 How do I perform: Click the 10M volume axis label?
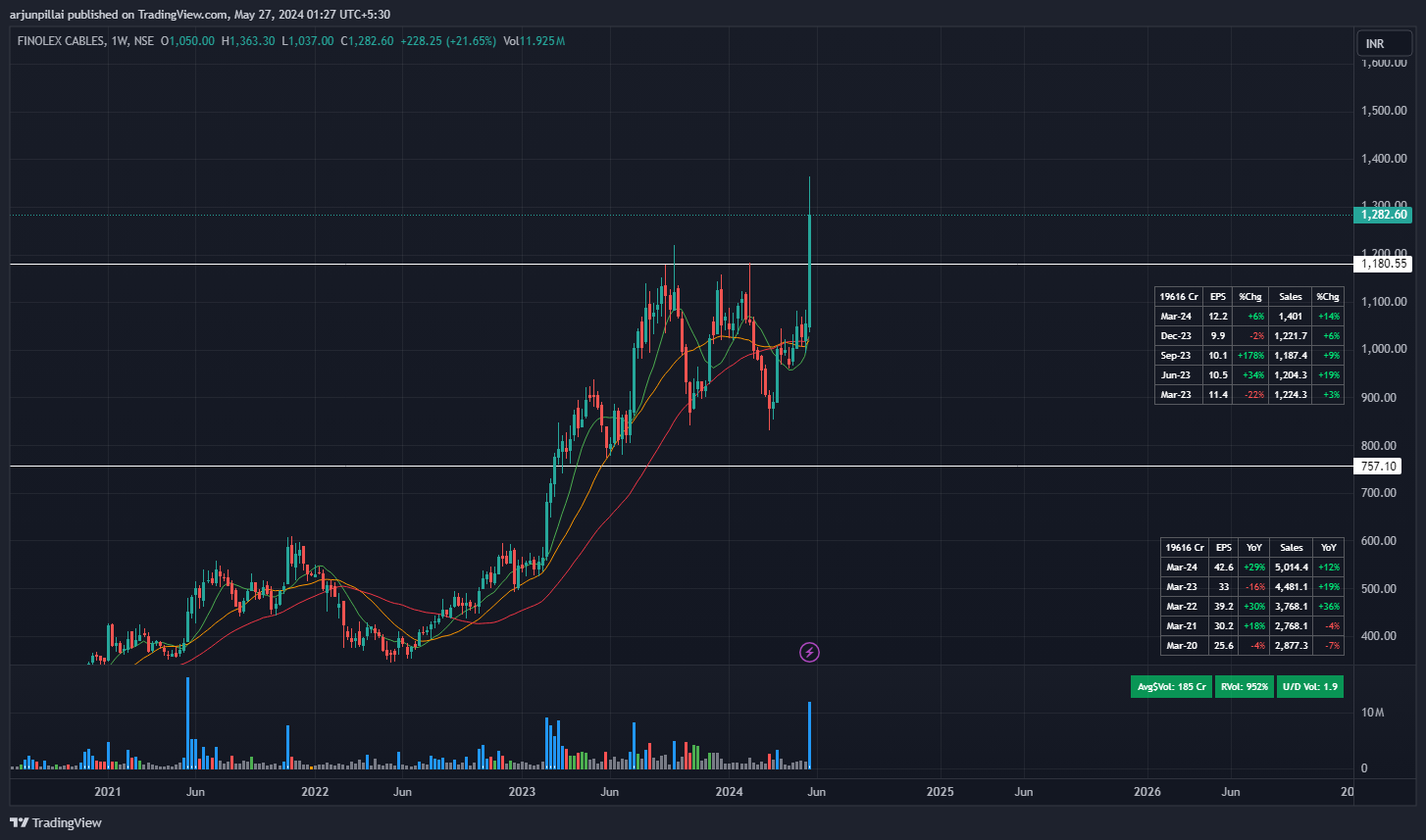1372,713
